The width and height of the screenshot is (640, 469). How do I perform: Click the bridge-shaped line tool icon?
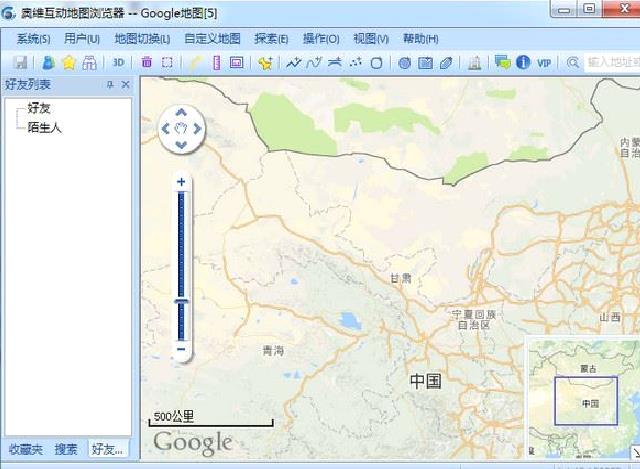[335, 62]
